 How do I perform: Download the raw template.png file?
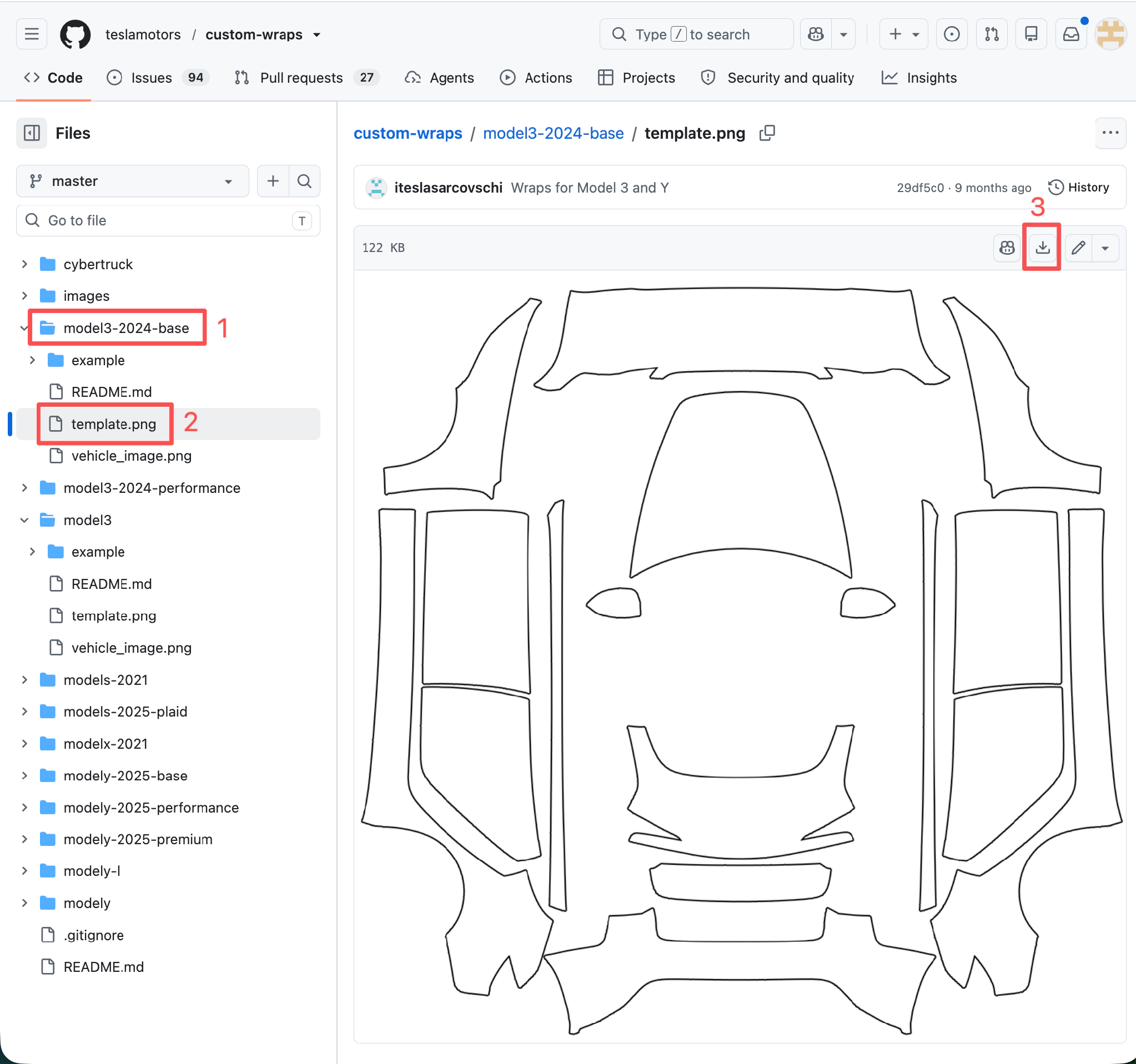click(x=1042, y=248)
